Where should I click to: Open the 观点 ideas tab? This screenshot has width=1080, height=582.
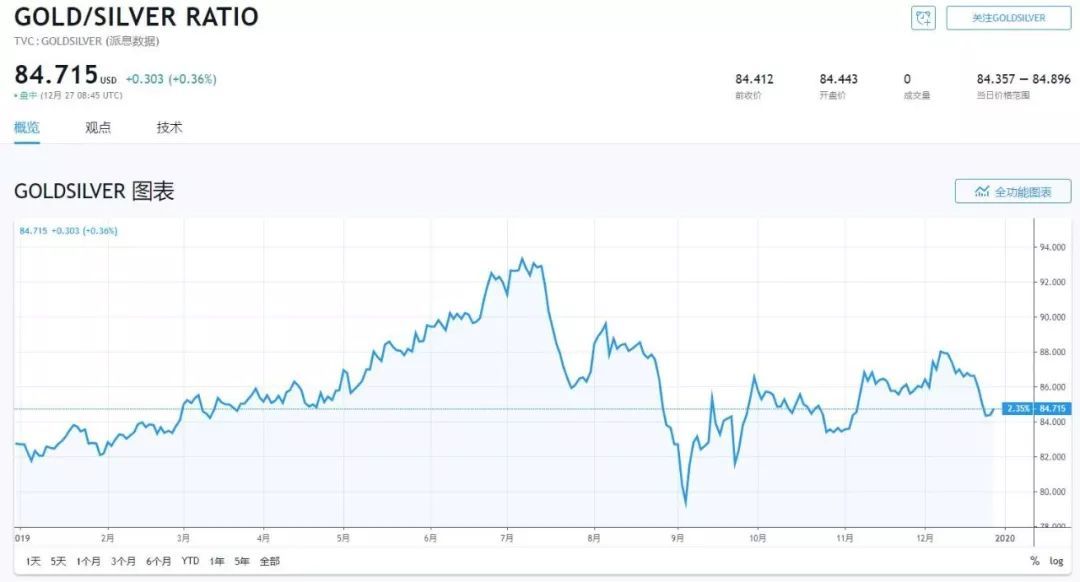[98, 128]
